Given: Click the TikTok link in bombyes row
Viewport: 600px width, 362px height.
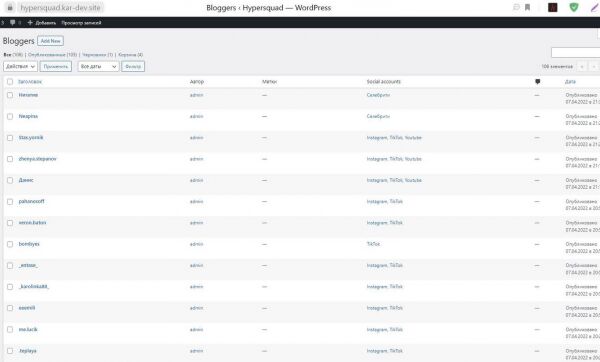Looking at the screenshot, I should [373, 244].
